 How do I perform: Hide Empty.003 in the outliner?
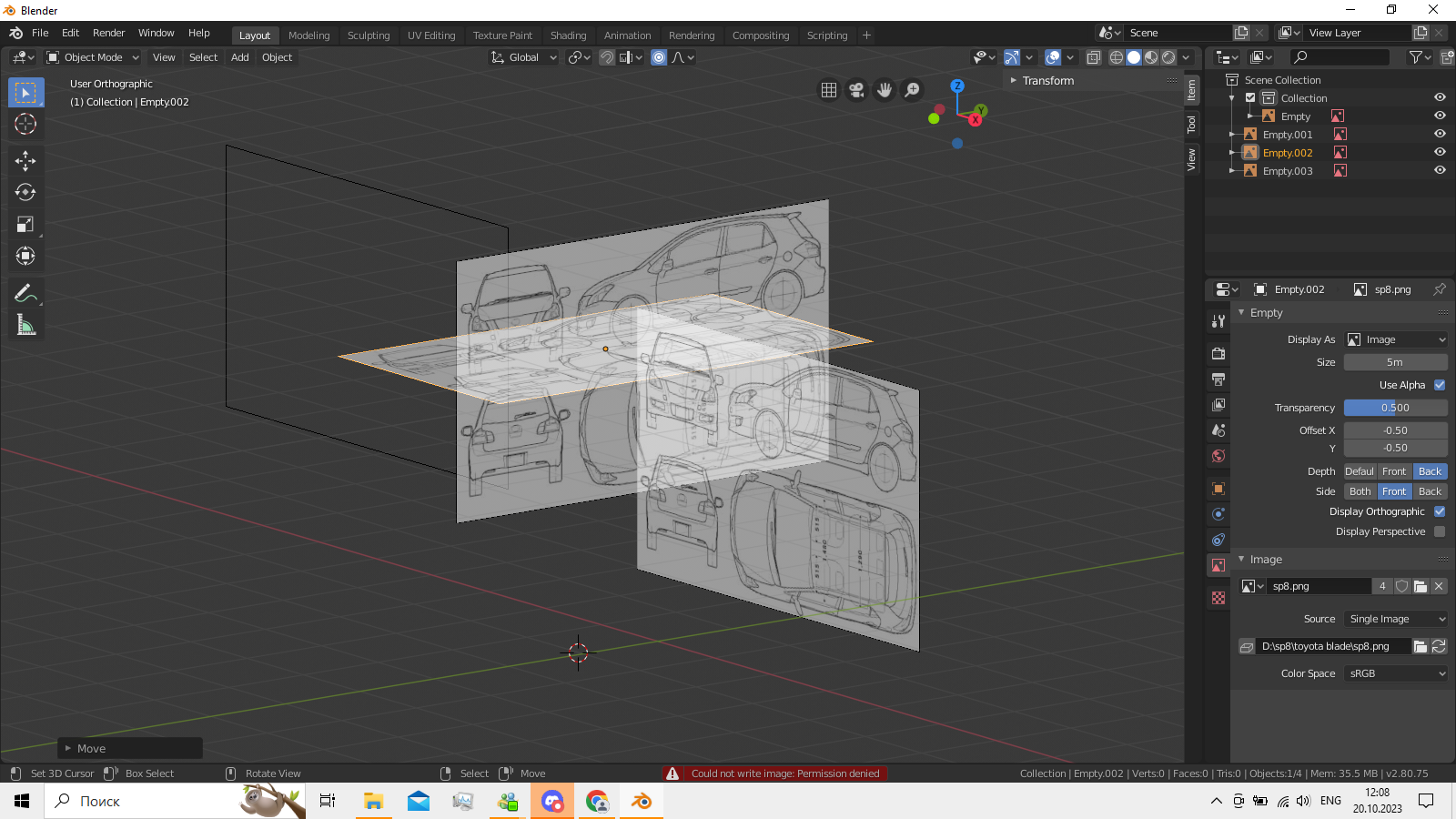[1440, 170]
